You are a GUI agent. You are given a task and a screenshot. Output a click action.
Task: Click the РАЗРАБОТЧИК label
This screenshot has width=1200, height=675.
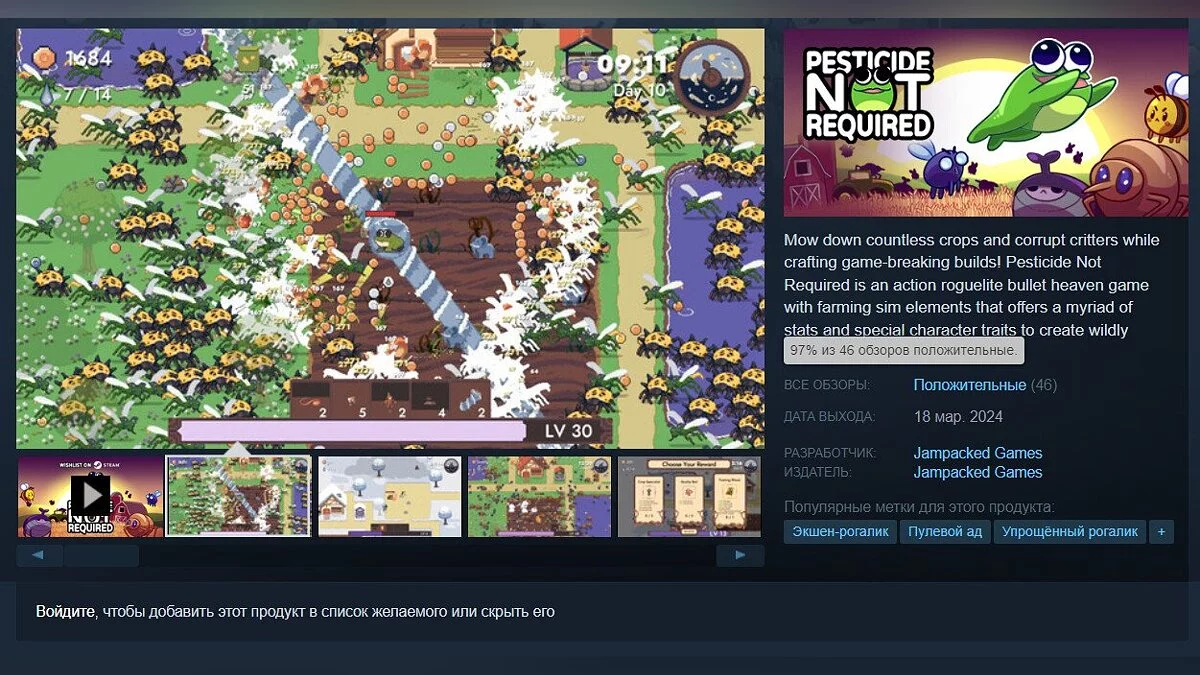coord(830,453)
